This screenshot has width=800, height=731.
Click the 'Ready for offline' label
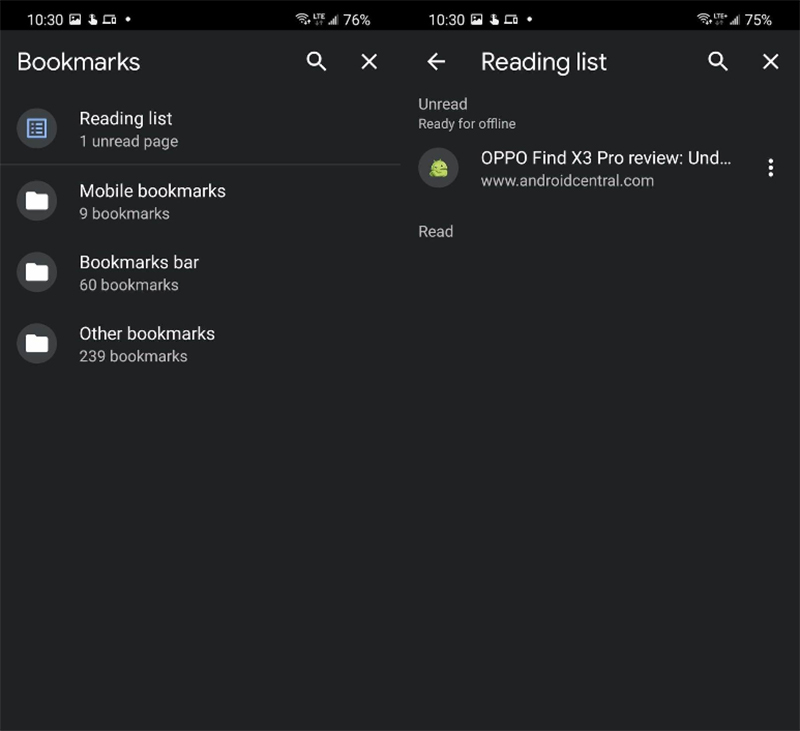[467, 124]
